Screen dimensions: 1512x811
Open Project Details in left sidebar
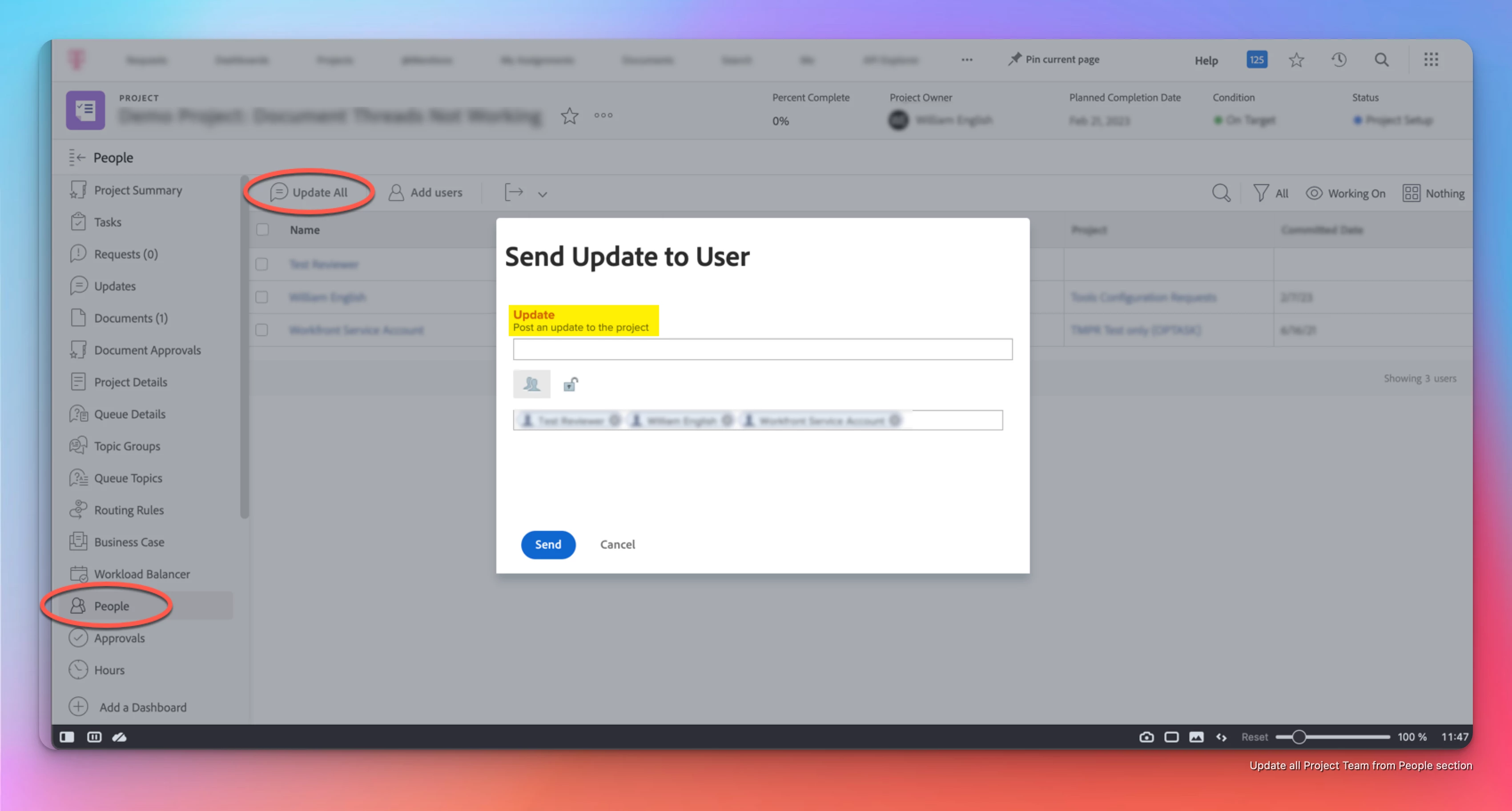(130, 382)
